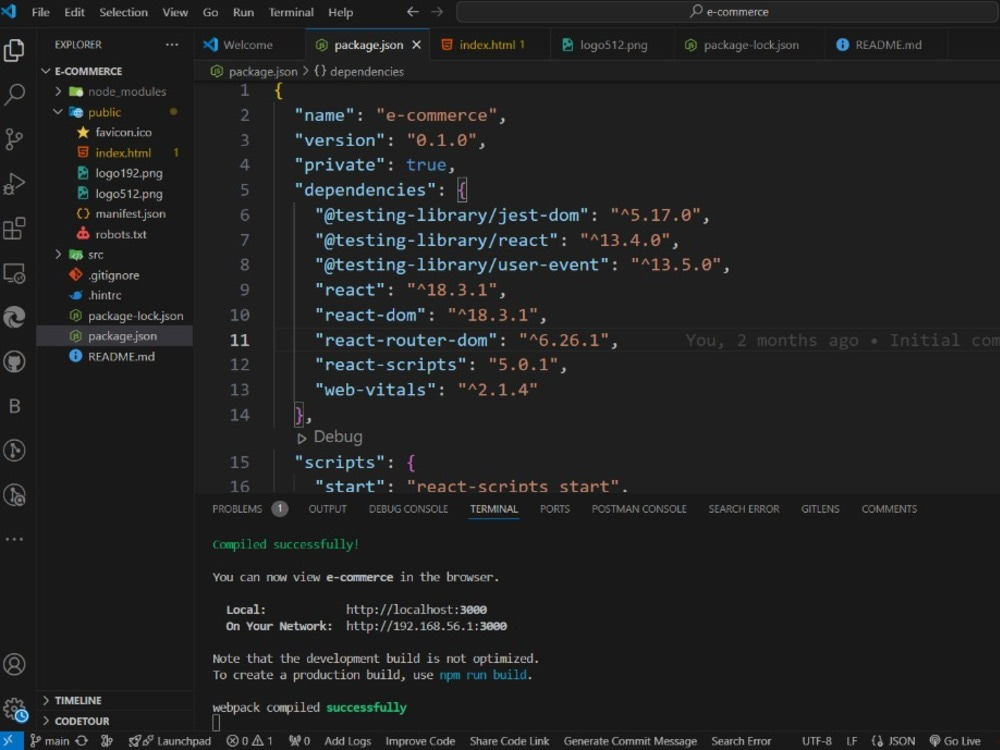Click the ports forwarded status item
1000x750 pixels.
click(x=299, y=741)
